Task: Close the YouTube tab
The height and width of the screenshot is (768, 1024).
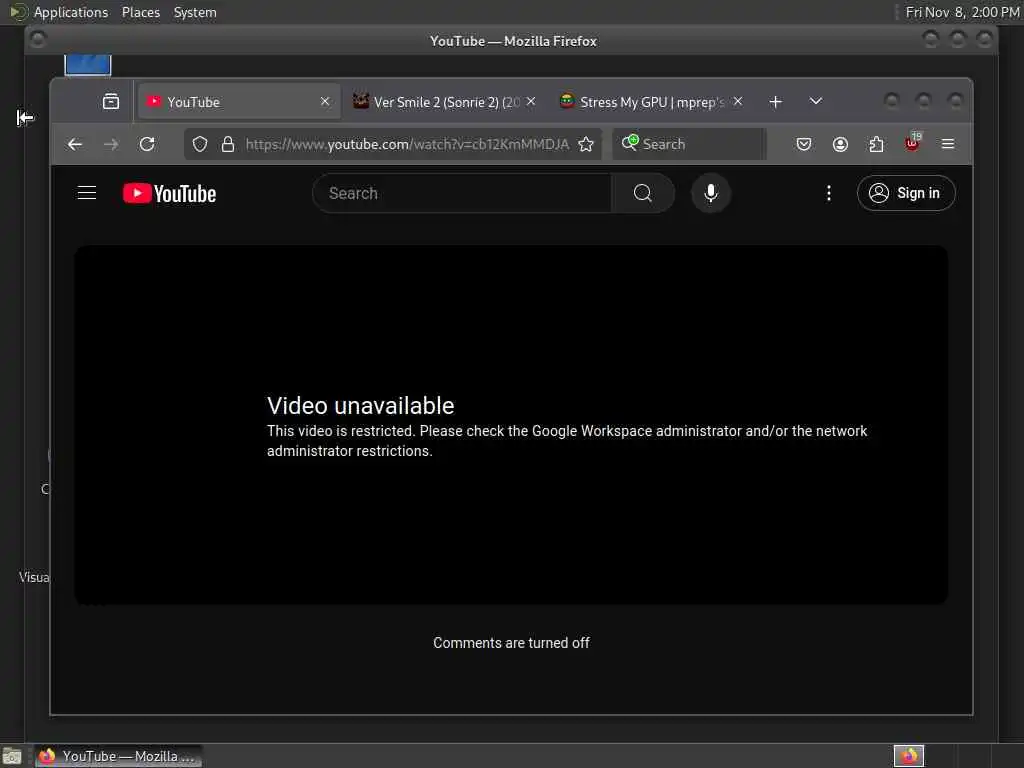Action: [x=325, y=101]
